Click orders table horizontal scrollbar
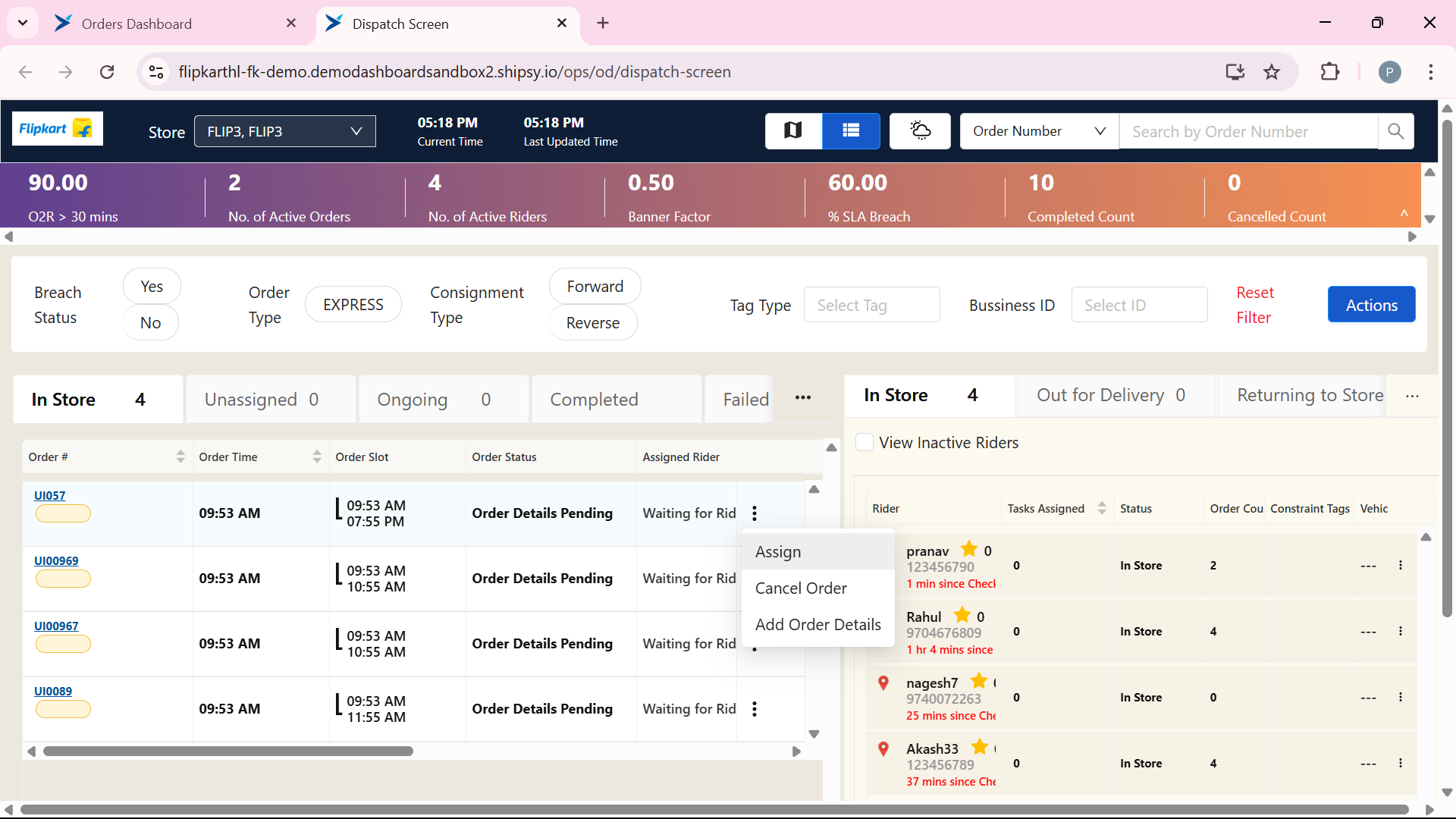This screenshot has height=819, width=1456. pyautogui.click(x=227, y=752)
